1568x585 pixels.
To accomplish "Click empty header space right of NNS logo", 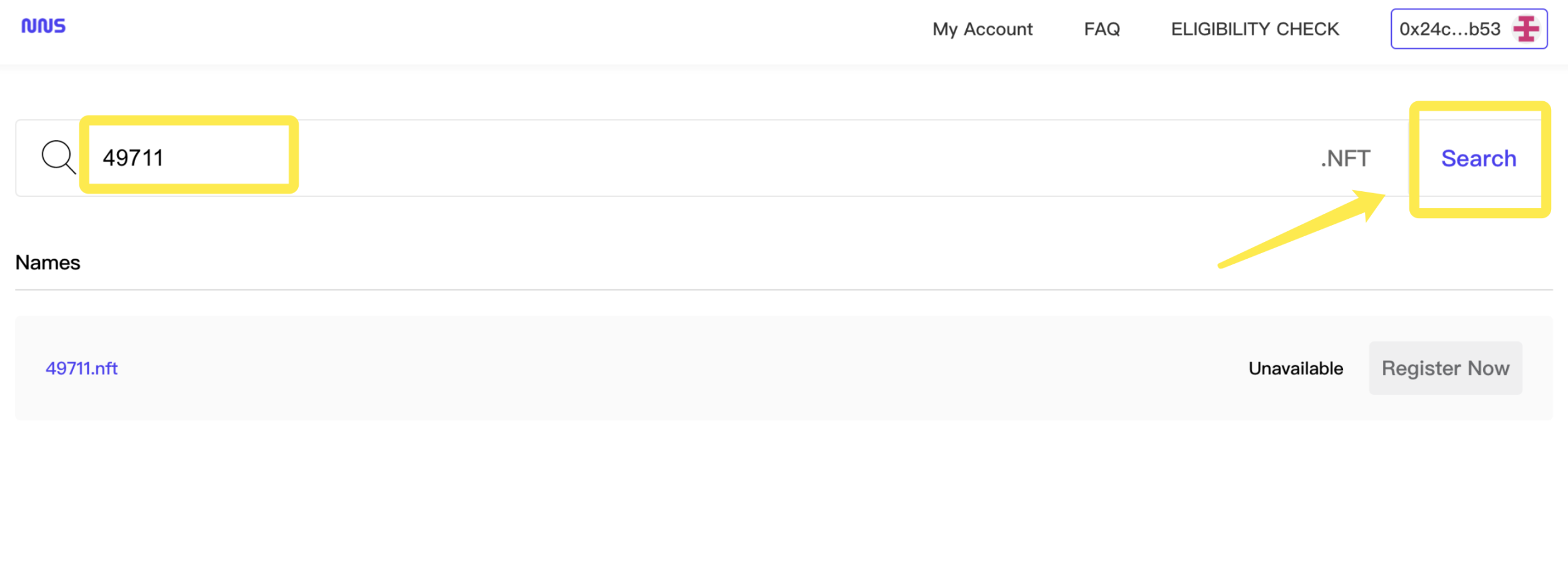I will point(437,29).
